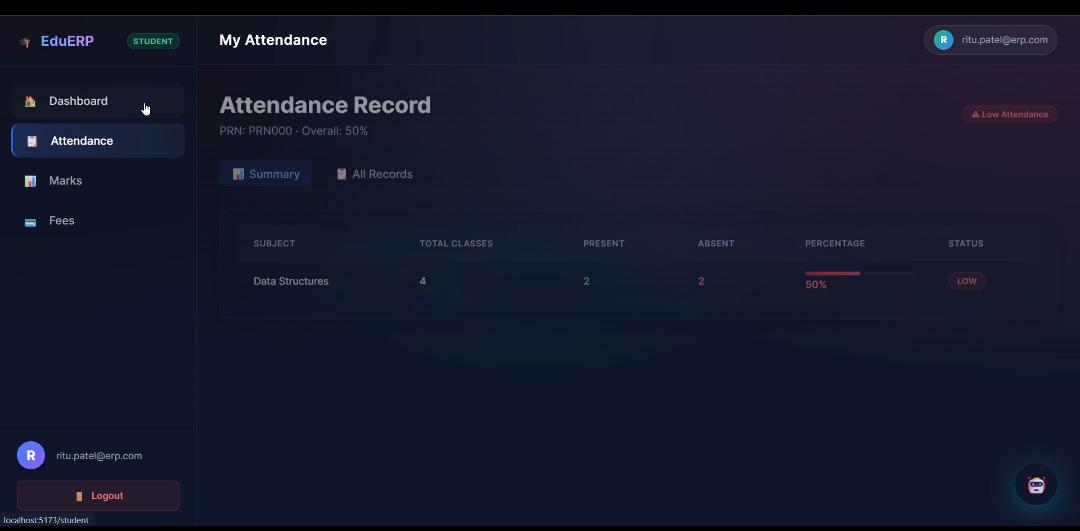Click the Data Structures attendance progress bar
Screen dimensions: 1080x531
[x=860, y=273]
